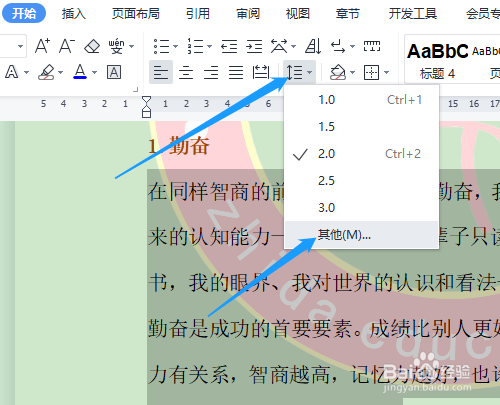Select the 标题 4 heading style
500x405 pixels.
click(x=437, y=60)
